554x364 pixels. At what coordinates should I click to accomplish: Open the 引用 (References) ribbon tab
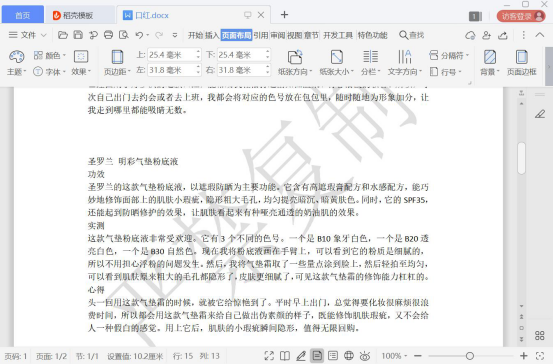[x=261, y=35]
